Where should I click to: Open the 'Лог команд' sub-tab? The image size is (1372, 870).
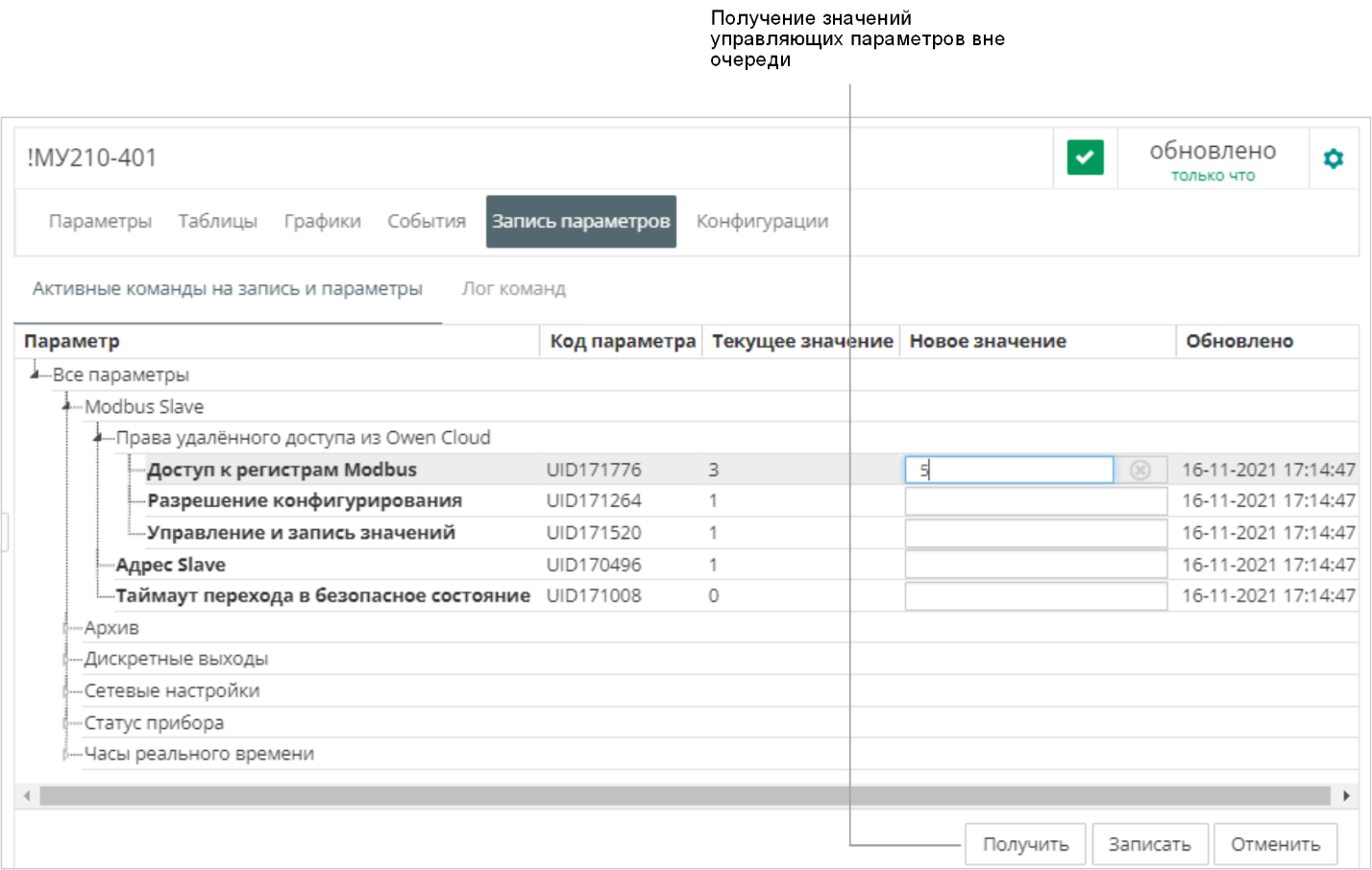pos(513,288)
